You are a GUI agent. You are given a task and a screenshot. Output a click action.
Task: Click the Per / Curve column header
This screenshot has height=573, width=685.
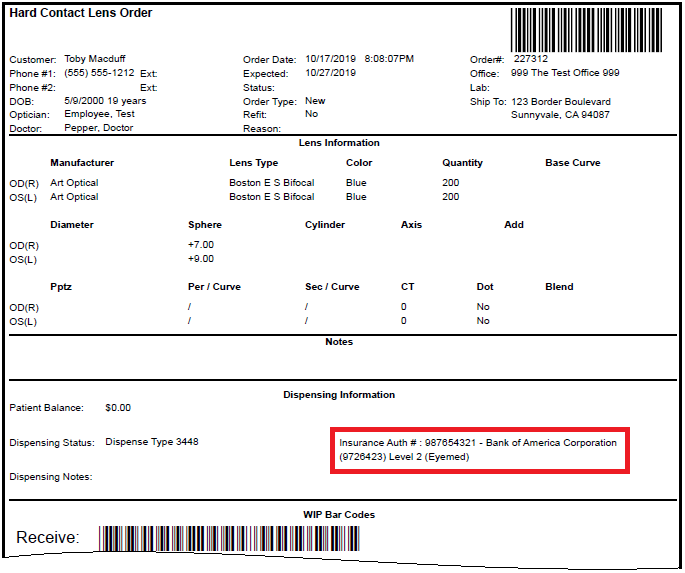(214, 286)
